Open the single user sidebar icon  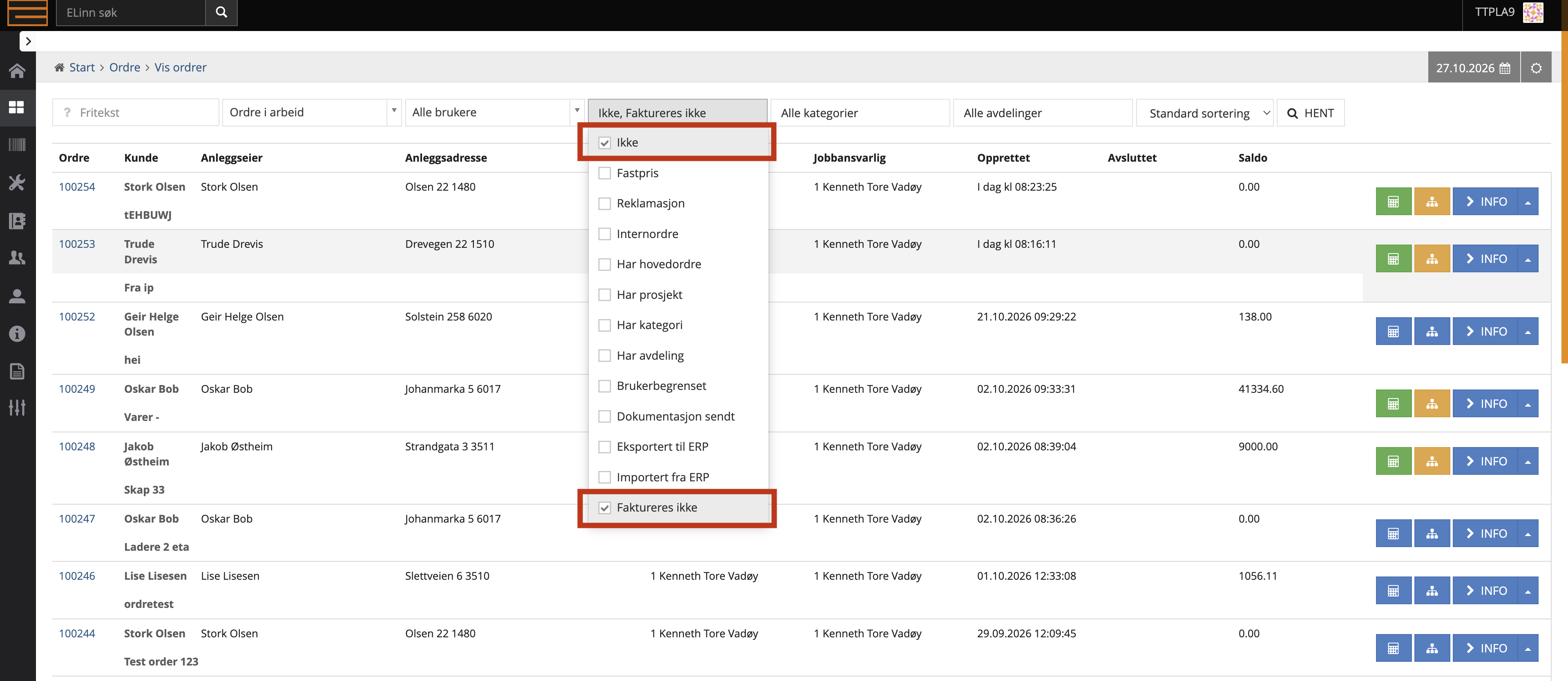tap(17, 296)
